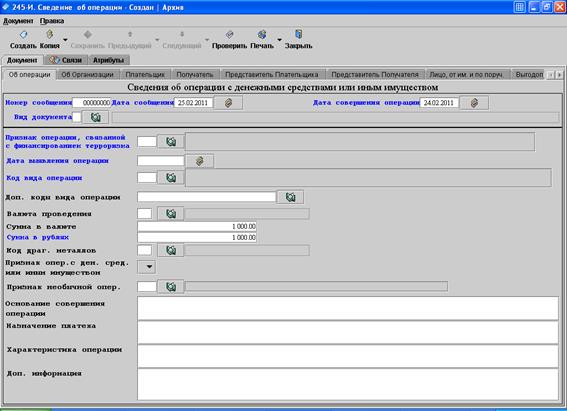This screenshot has width=567, height=411.
Task: Click the Назначение платежа text field
Action: (348, 332)
